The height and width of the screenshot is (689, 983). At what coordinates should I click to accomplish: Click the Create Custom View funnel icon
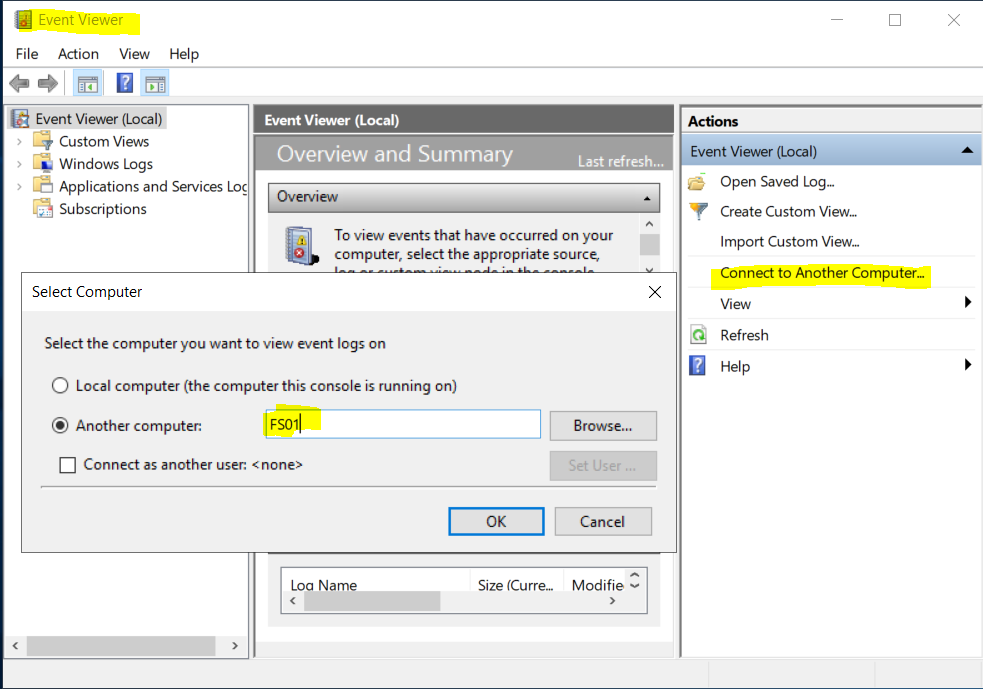[x=698, y=211]
